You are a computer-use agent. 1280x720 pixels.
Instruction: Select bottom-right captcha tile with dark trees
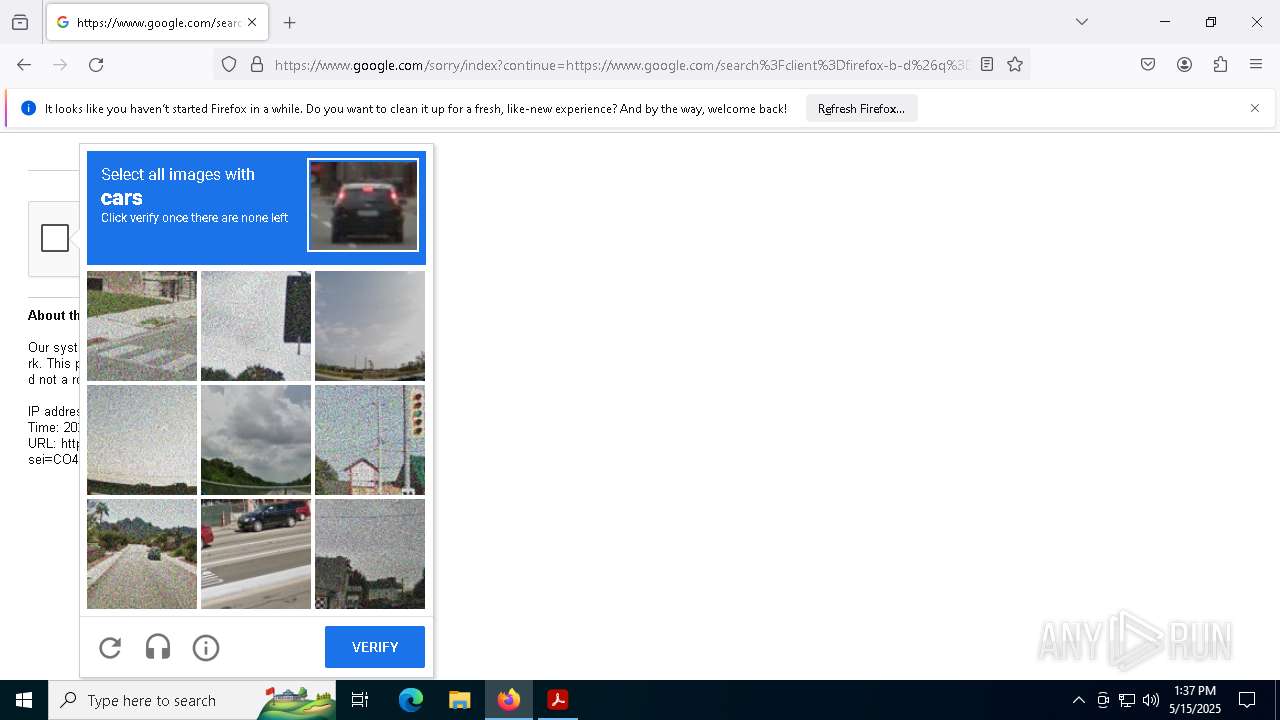[x=370, y=554]
